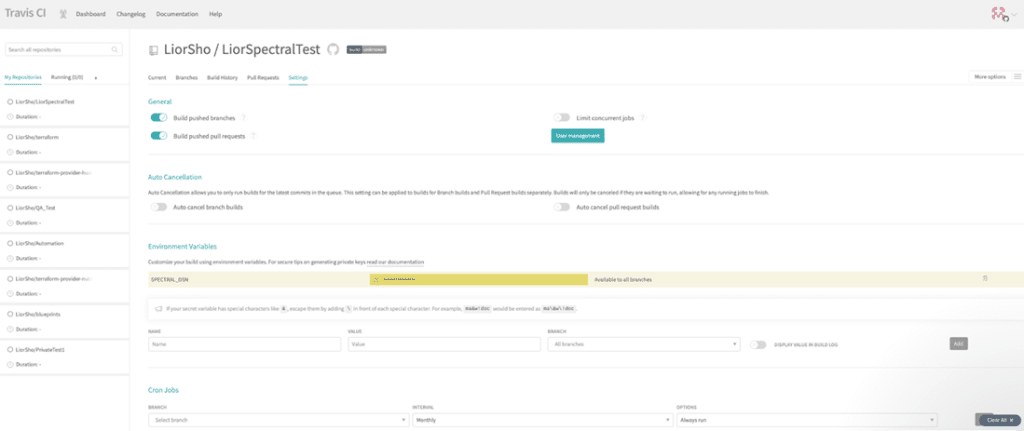Viewport: 1024px width, 431px height.
Task: Click status circle icon of LiorSho/blueprints
Action: click(x=10, y=314)
